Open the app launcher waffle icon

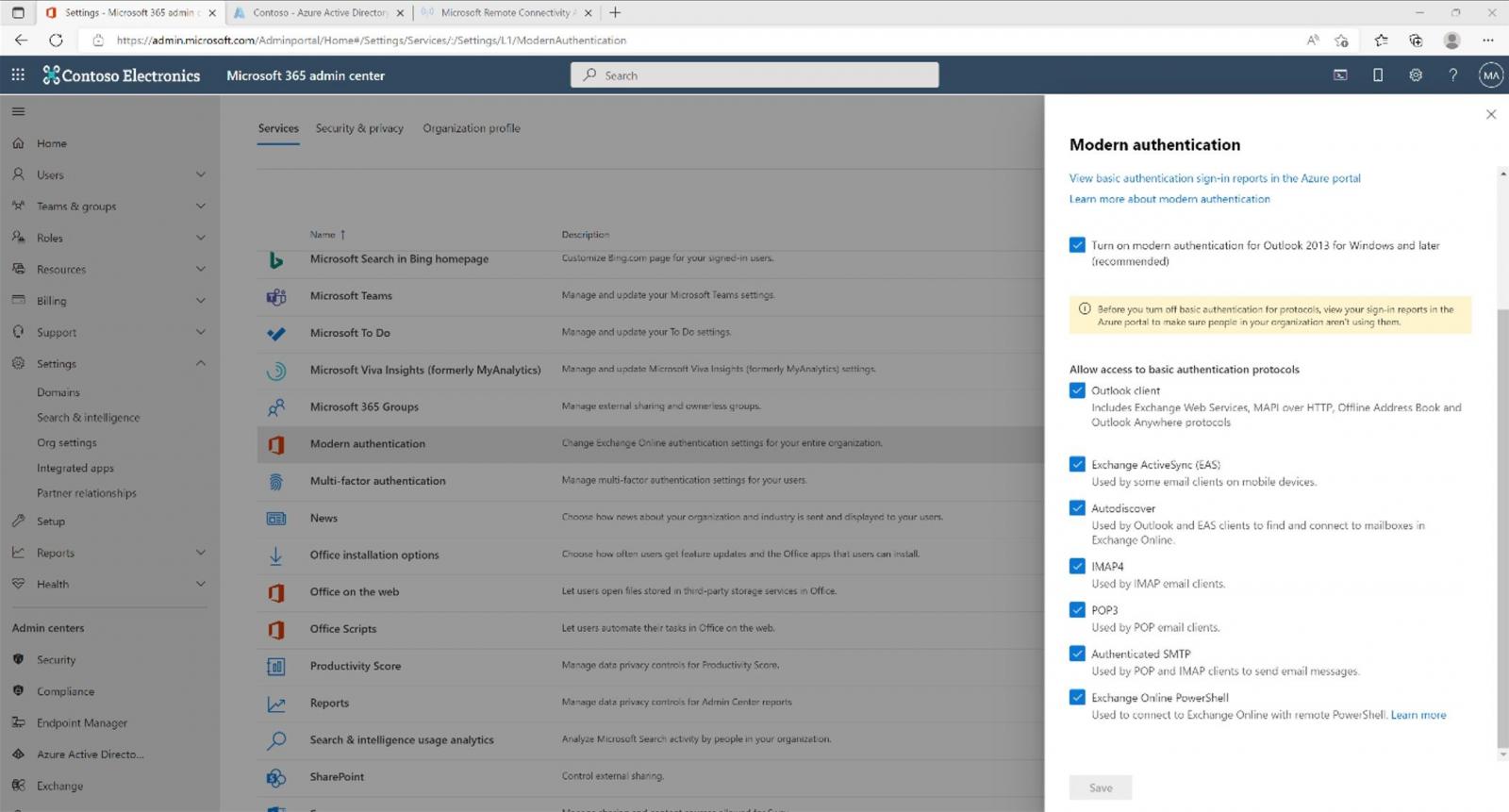coord(18,75)
